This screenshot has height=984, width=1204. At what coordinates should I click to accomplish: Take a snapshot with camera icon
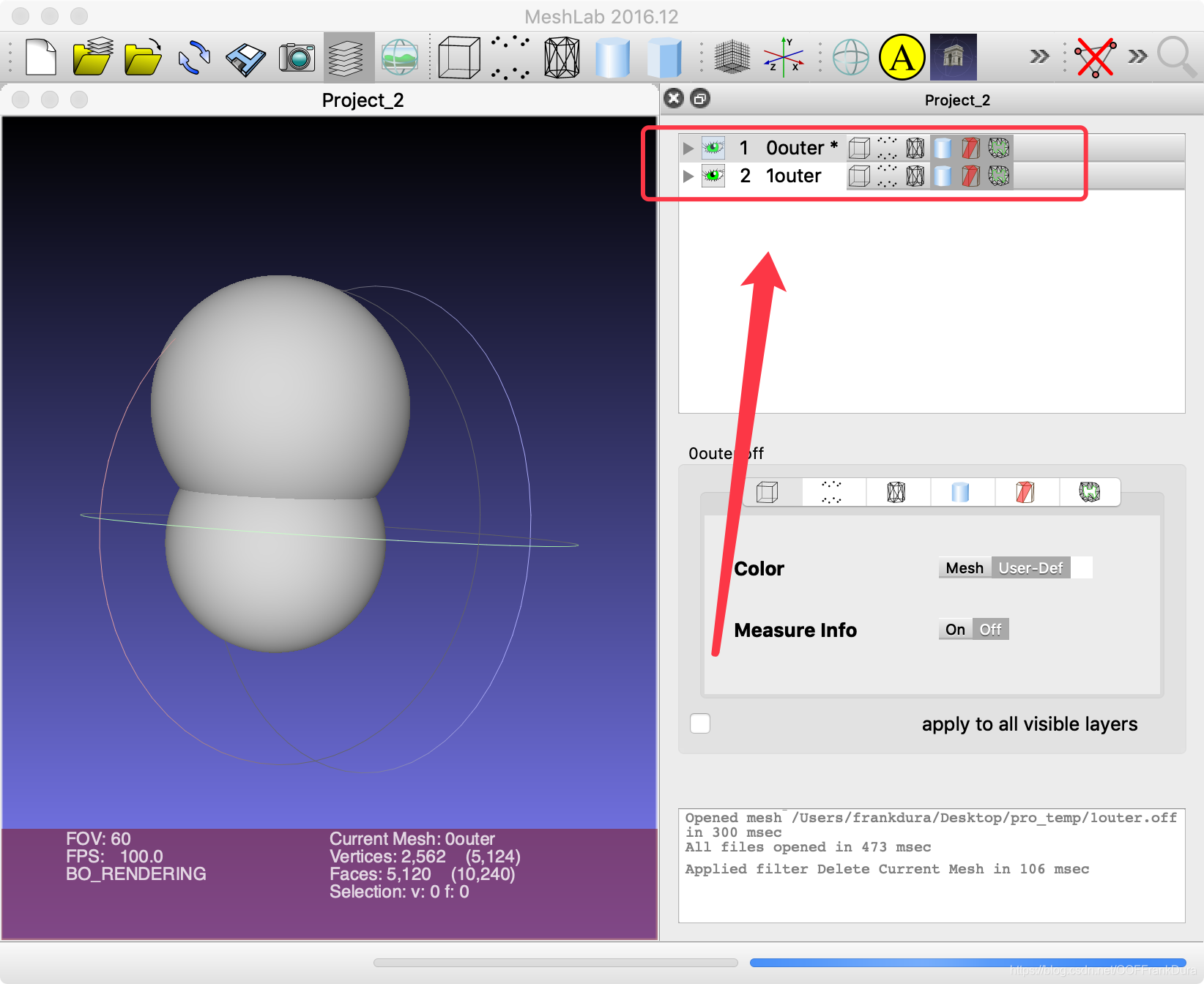tap(297, 57)
